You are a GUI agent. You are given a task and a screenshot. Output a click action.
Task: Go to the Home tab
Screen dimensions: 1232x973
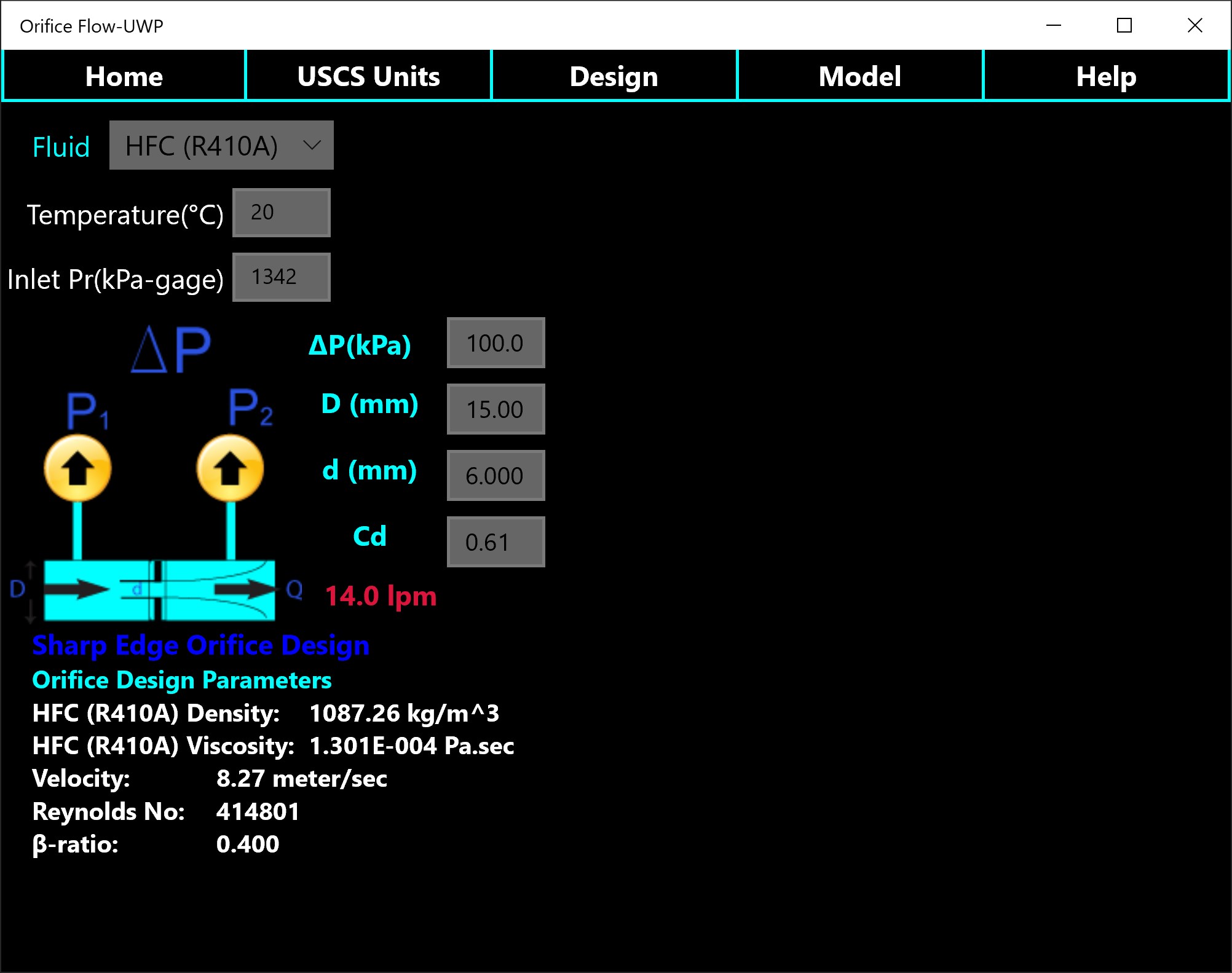124,76
